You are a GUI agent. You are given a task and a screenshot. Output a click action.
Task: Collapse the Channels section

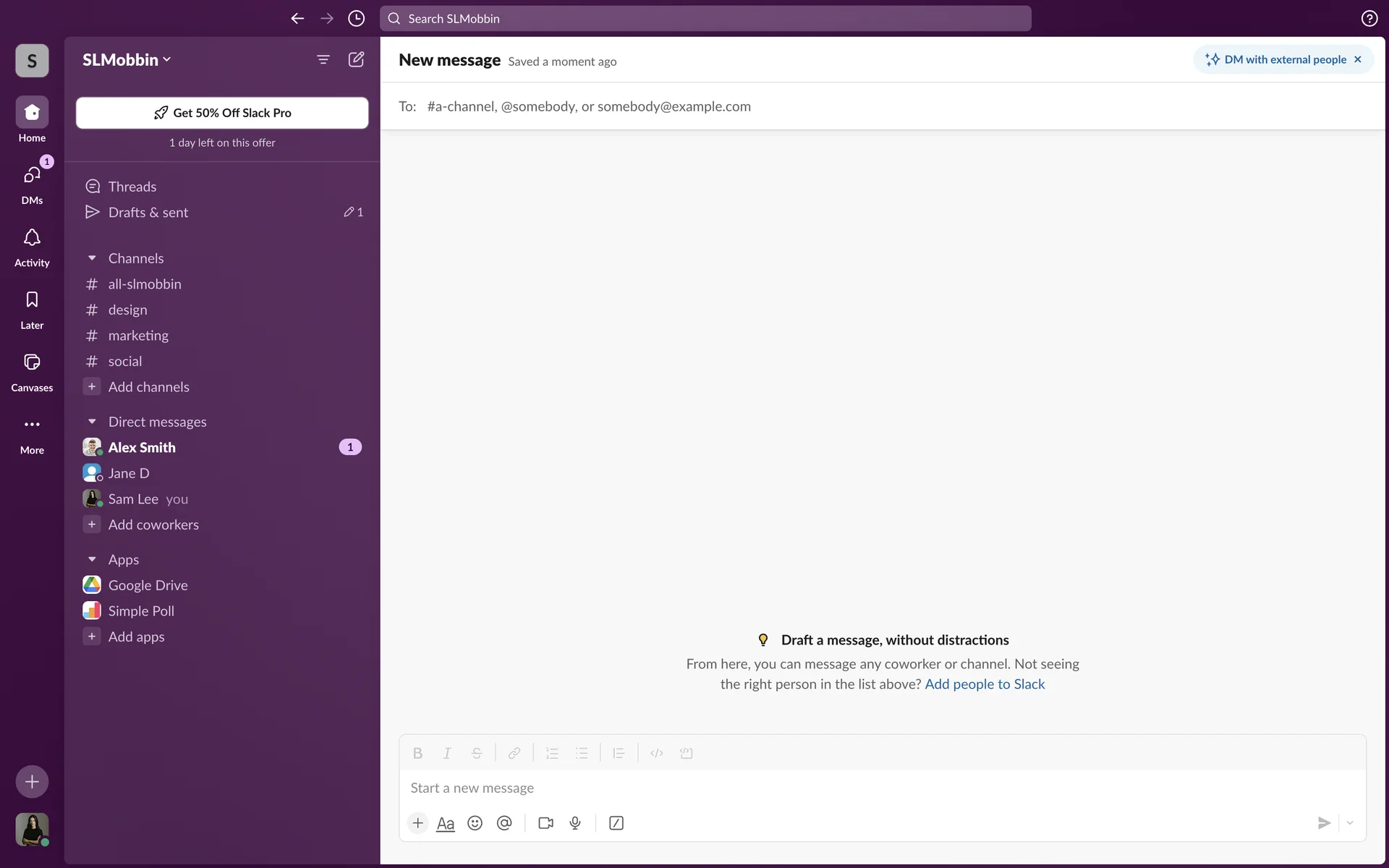click(x=92, y=258)
